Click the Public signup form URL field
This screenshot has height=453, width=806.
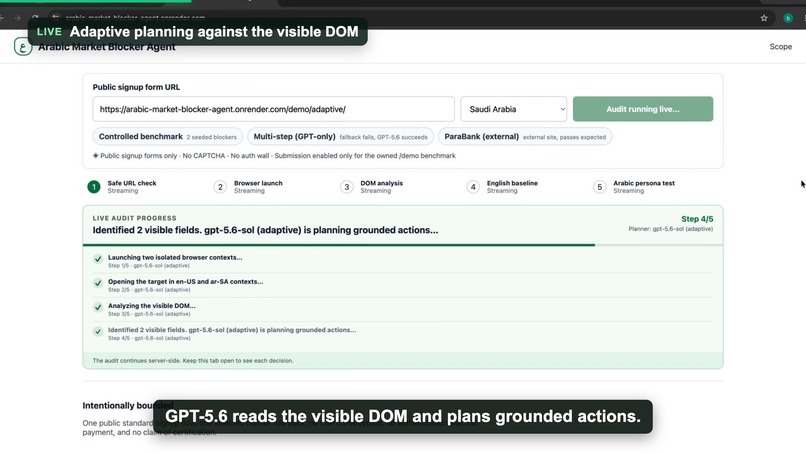(273, 109)
